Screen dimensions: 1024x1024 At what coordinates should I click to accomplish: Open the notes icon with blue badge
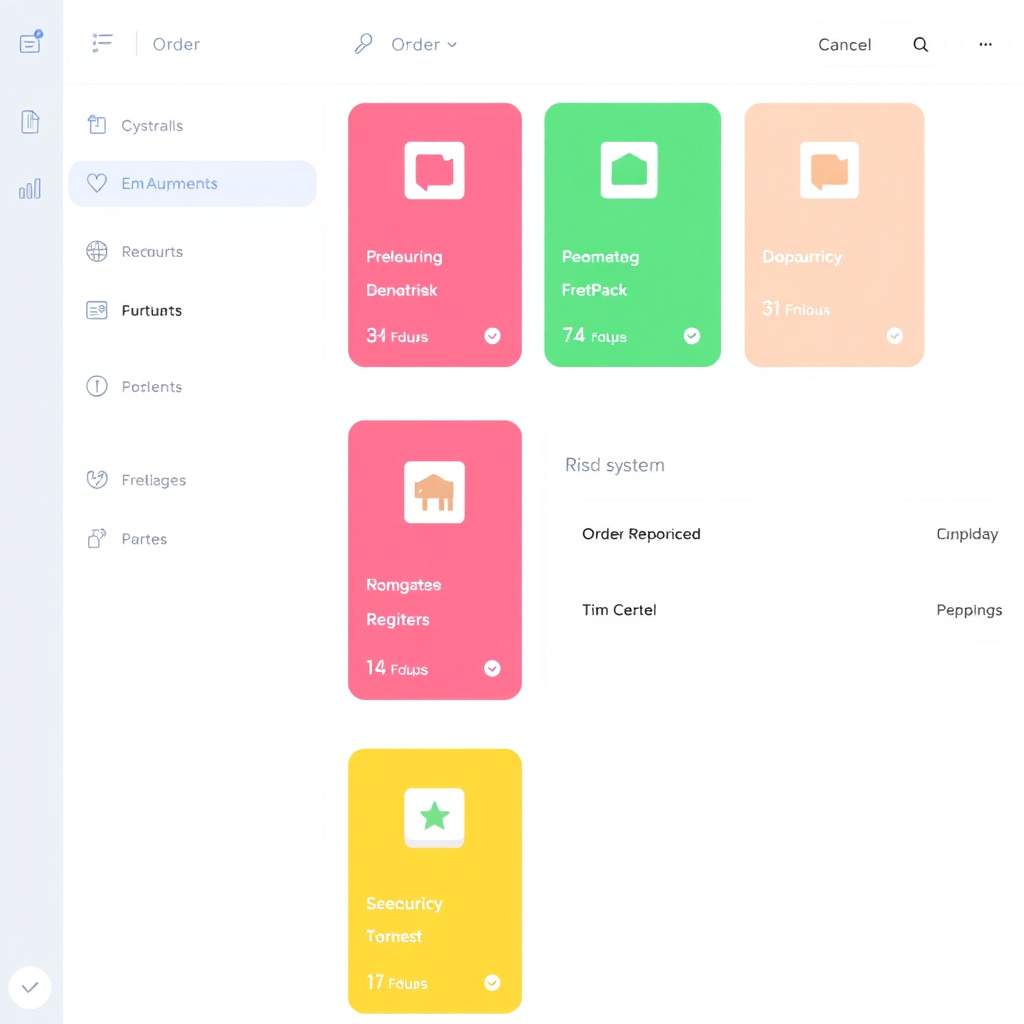[x=30, y=42]
